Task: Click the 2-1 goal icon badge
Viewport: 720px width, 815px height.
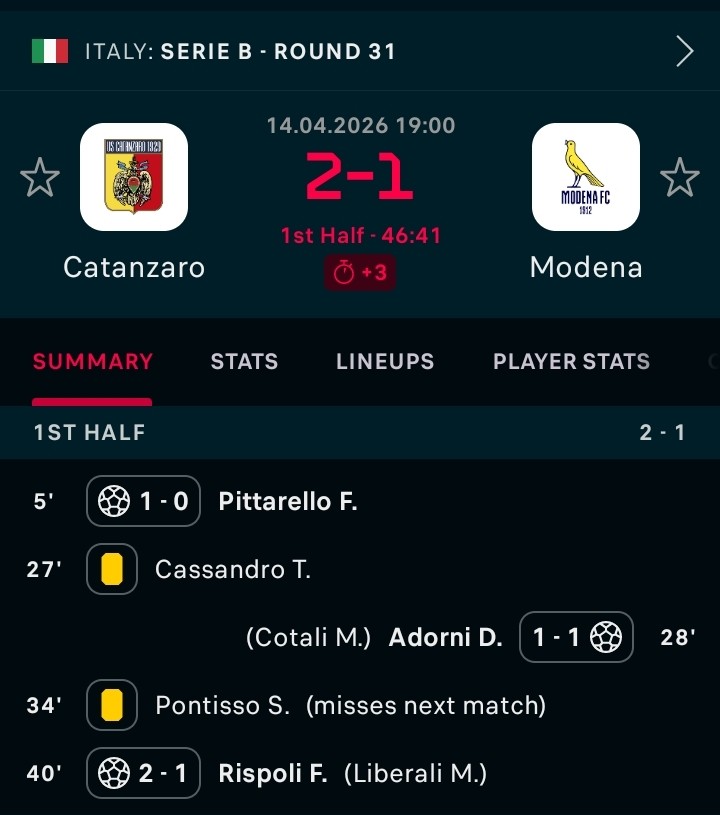Action: point(143,773)
